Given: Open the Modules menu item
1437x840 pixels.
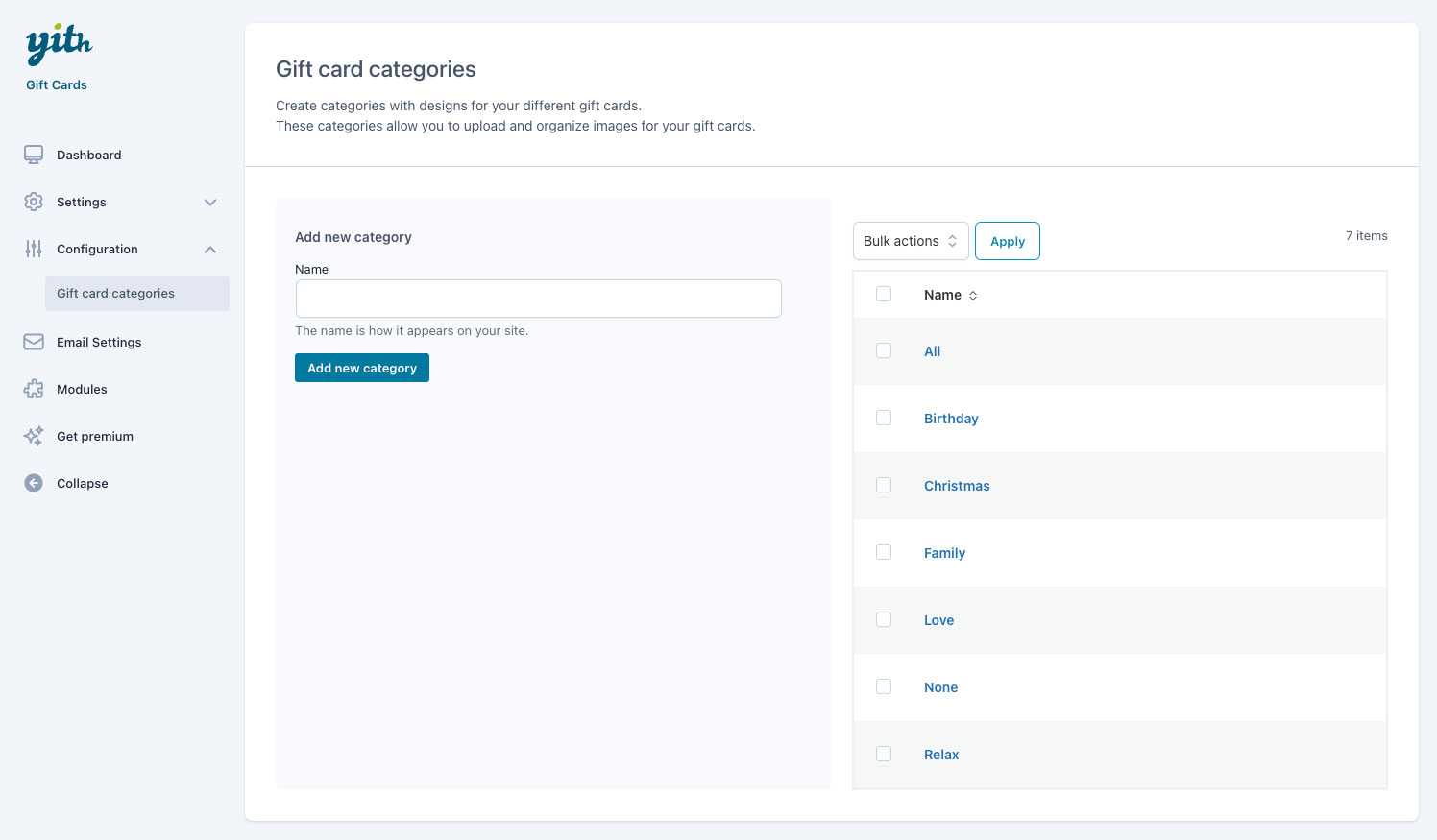Looking at the screenshot, I should coord(82,389).
